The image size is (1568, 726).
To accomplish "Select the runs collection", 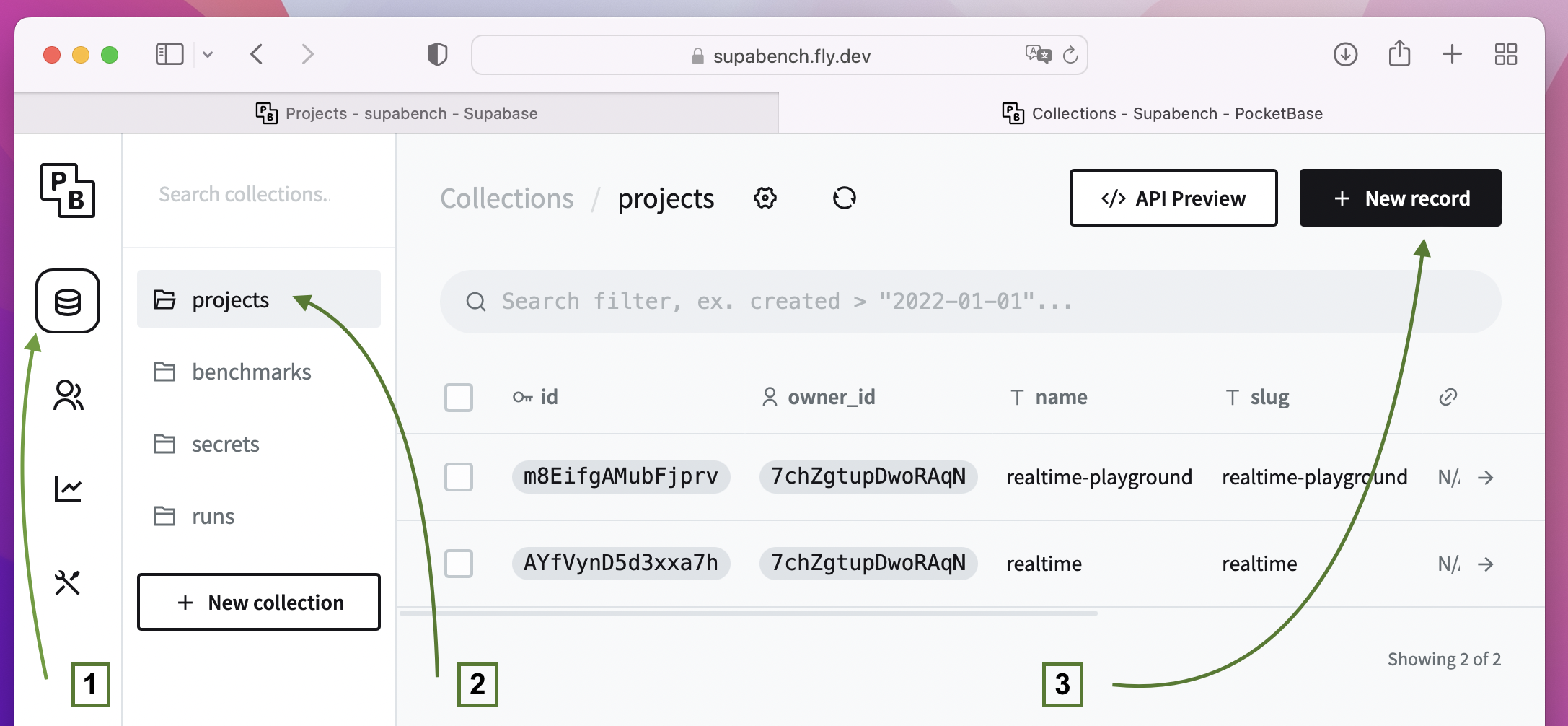I will 259,516.
